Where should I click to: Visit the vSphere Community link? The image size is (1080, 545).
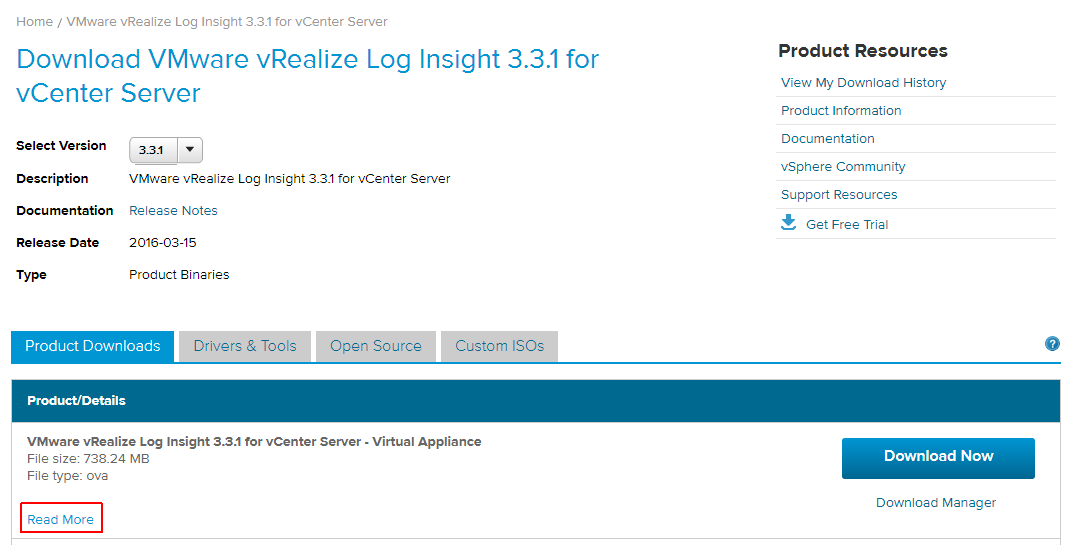pos(842,167)
